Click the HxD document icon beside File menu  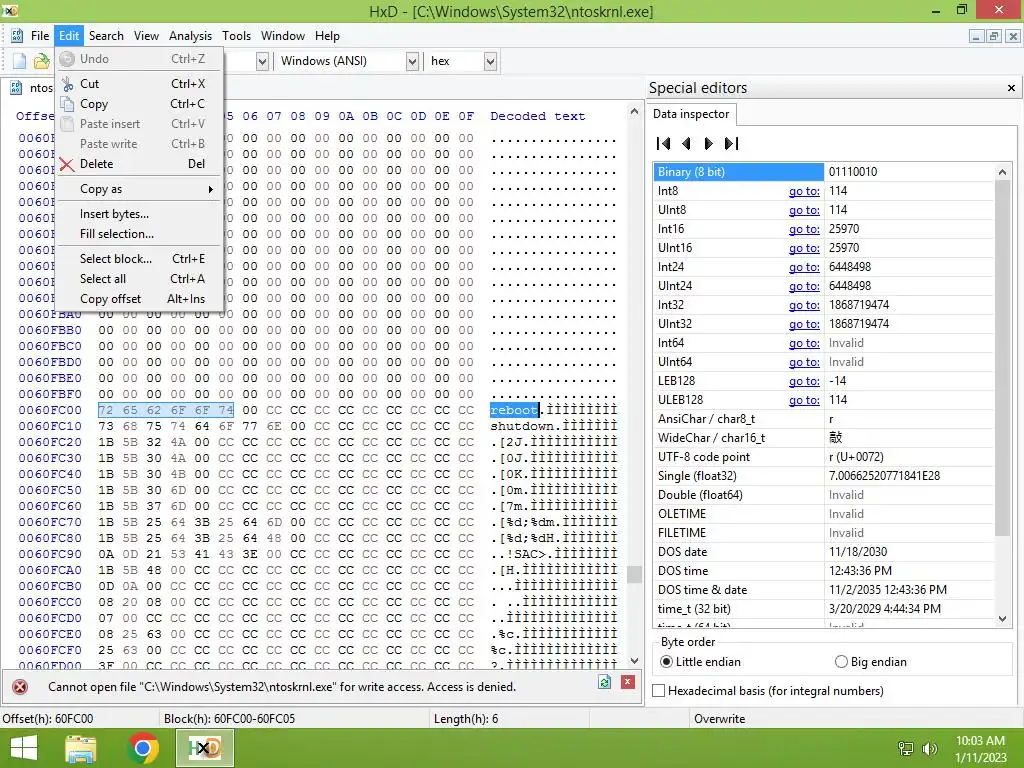[x=17, y=36]
